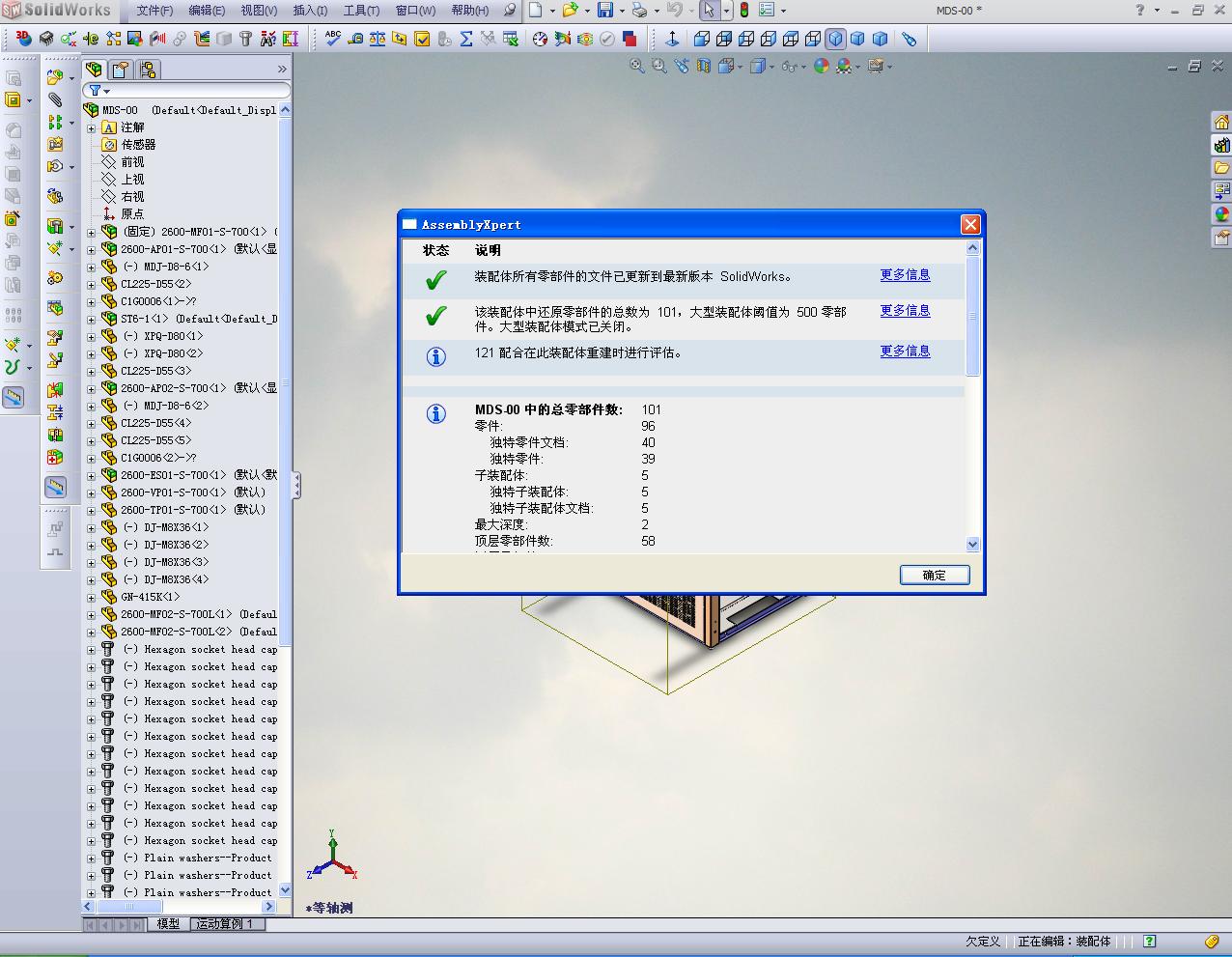
Task: Click the Linear component pattern icon
Action: point(55,123)
